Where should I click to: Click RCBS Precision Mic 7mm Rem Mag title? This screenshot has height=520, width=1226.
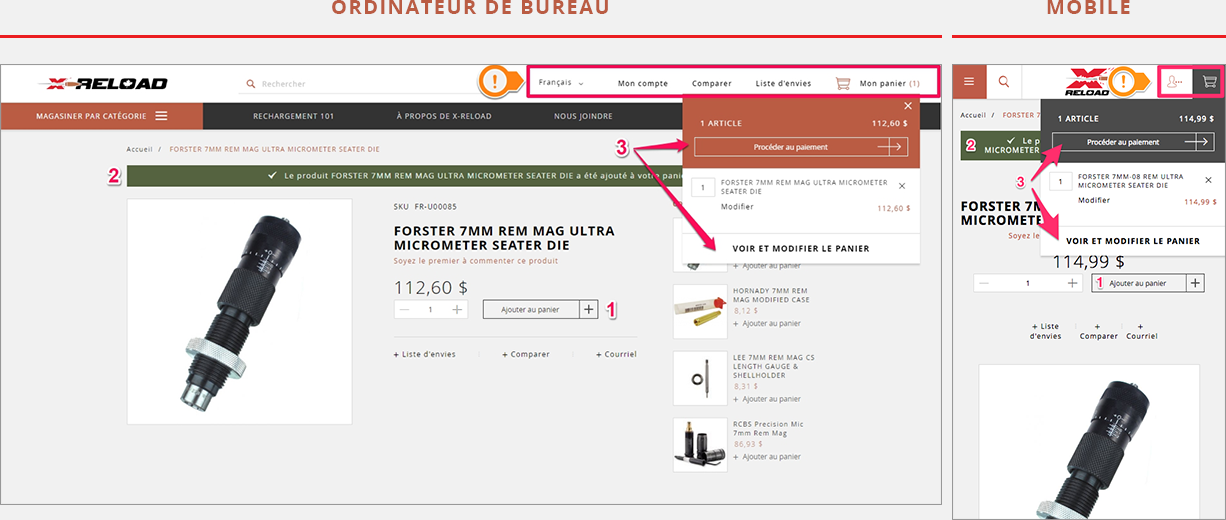[768, 429]
